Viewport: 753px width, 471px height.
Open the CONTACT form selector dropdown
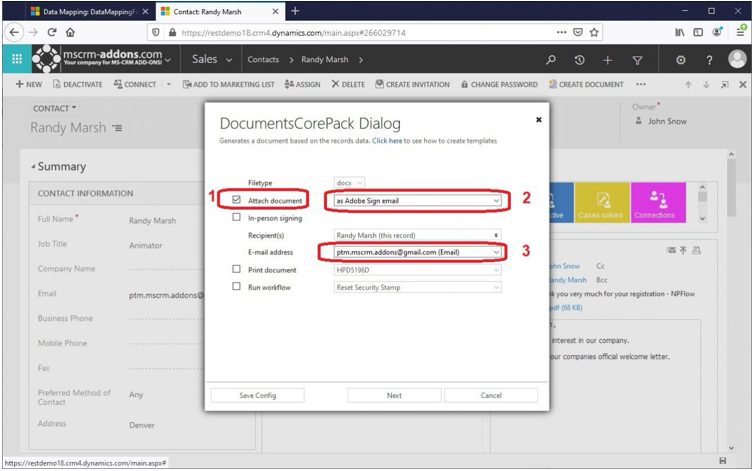(55, 109)
